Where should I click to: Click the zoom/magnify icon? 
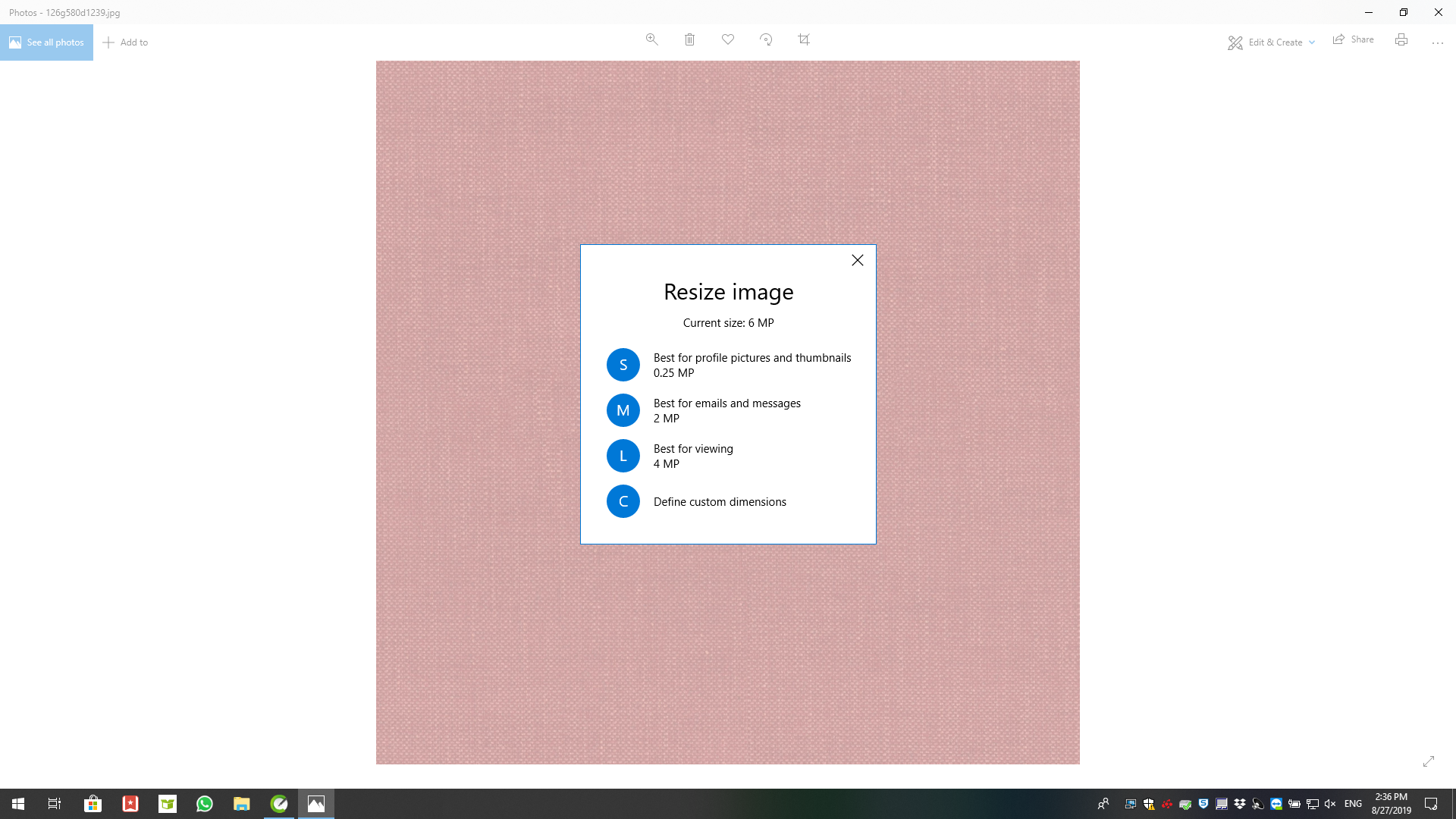(651, 39)
